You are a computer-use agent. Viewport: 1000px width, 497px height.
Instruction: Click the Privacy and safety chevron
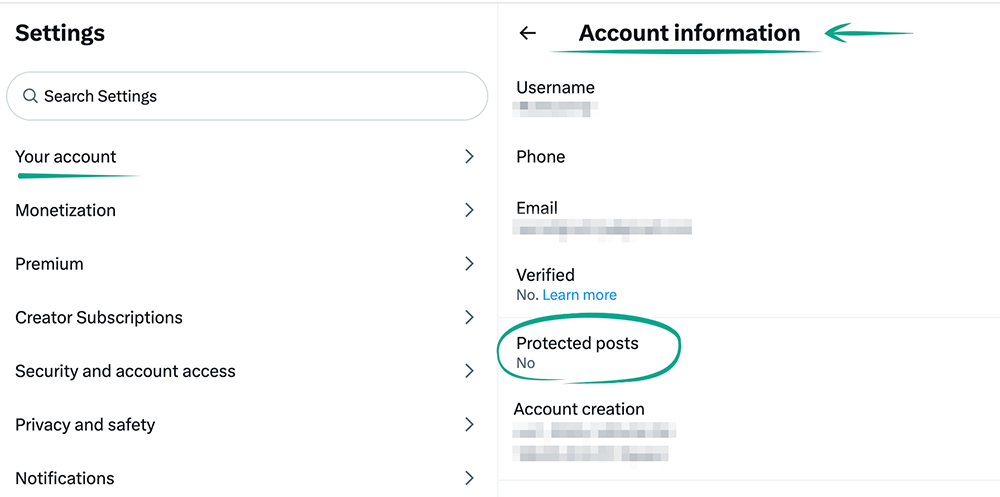[x=469, y=424]
